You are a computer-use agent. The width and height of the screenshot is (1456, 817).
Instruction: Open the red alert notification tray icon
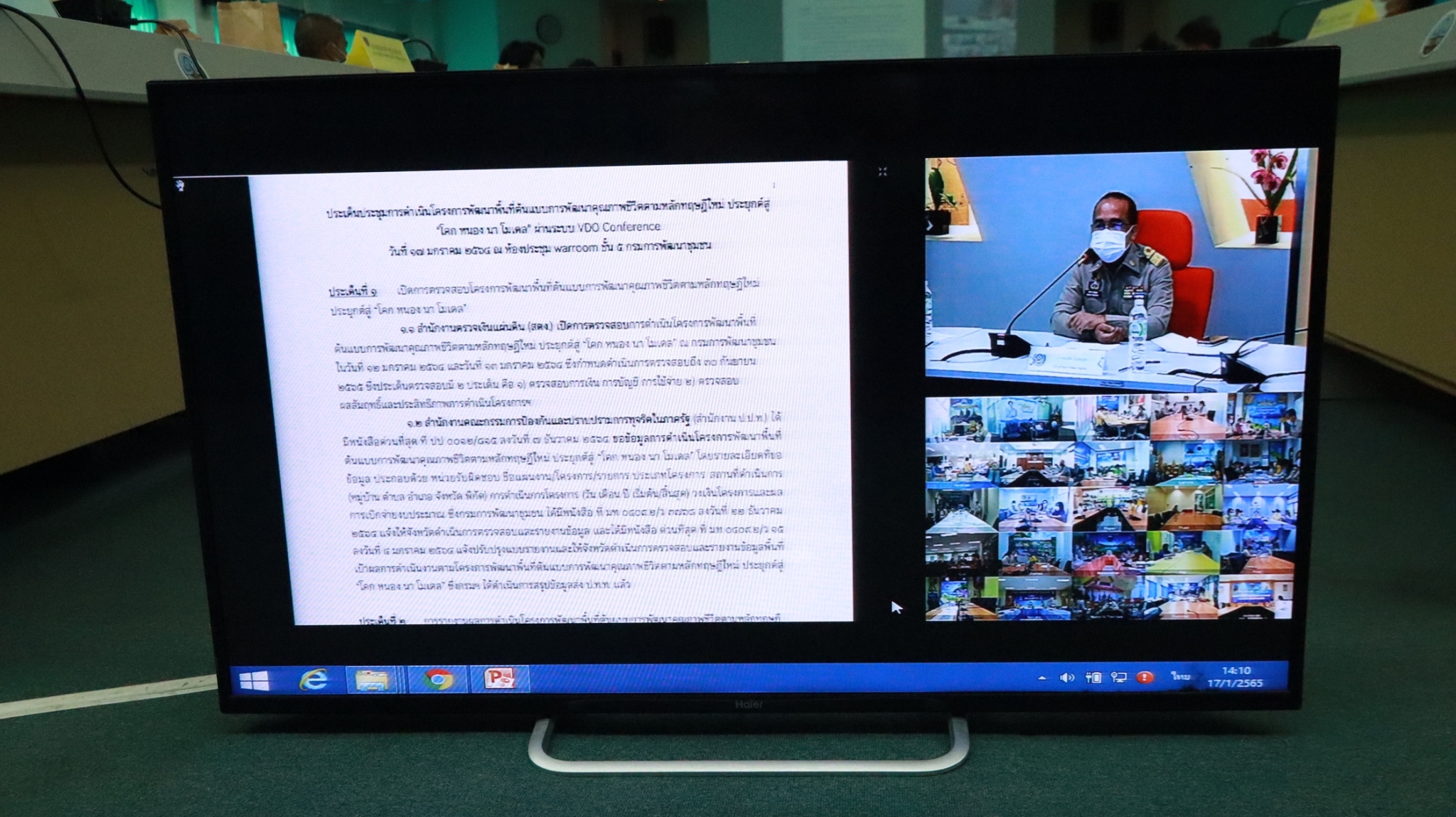(x=1145, y=677)
